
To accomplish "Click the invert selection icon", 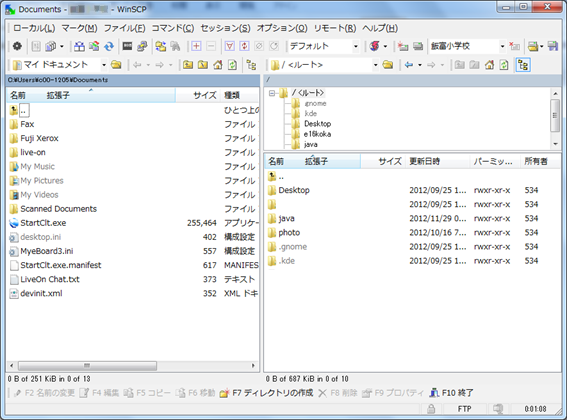I will click(244, 46).
